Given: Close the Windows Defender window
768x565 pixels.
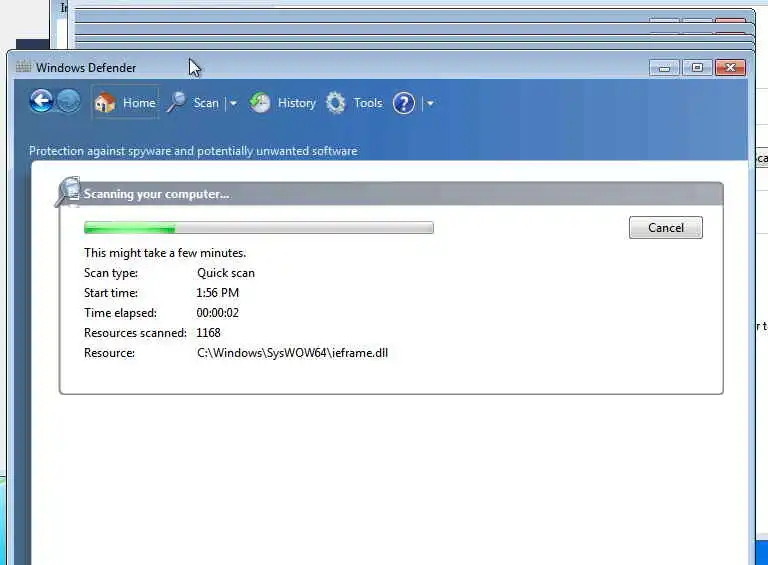Looking at the screenshot, I should pos(730,68).
